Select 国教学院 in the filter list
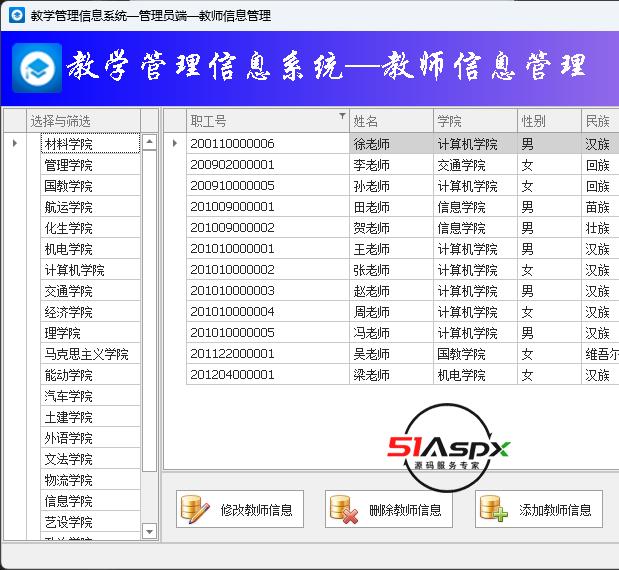The image size is (619, 570). 90,186
